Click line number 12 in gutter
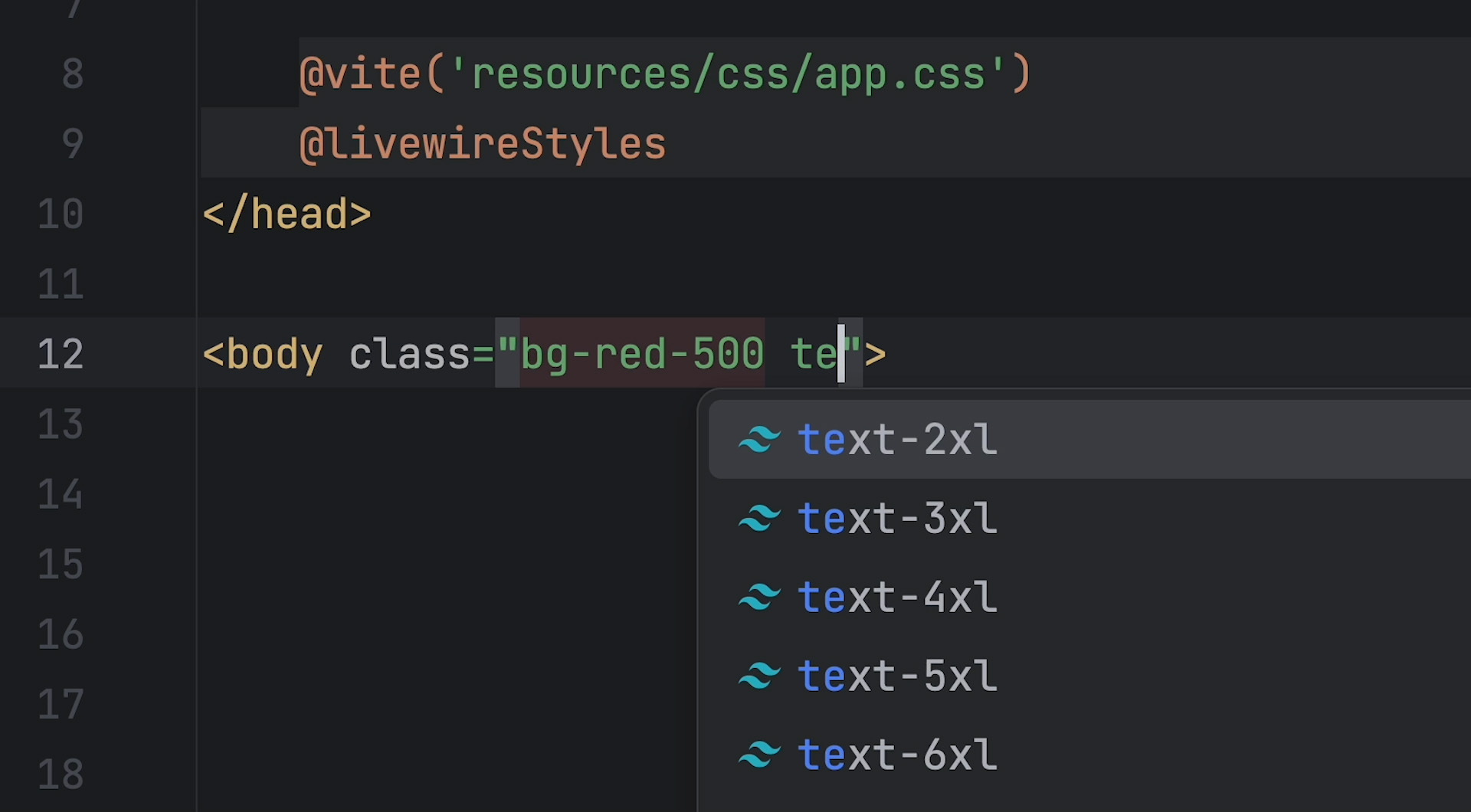Viewport: 1471px width, 812px height. tap(61, 354)
